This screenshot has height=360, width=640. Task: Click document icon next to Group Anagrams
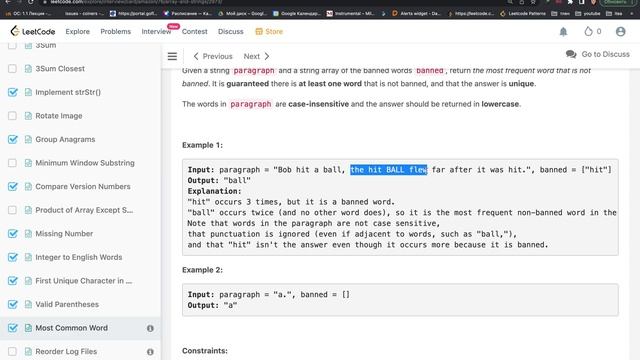point(28,140)
